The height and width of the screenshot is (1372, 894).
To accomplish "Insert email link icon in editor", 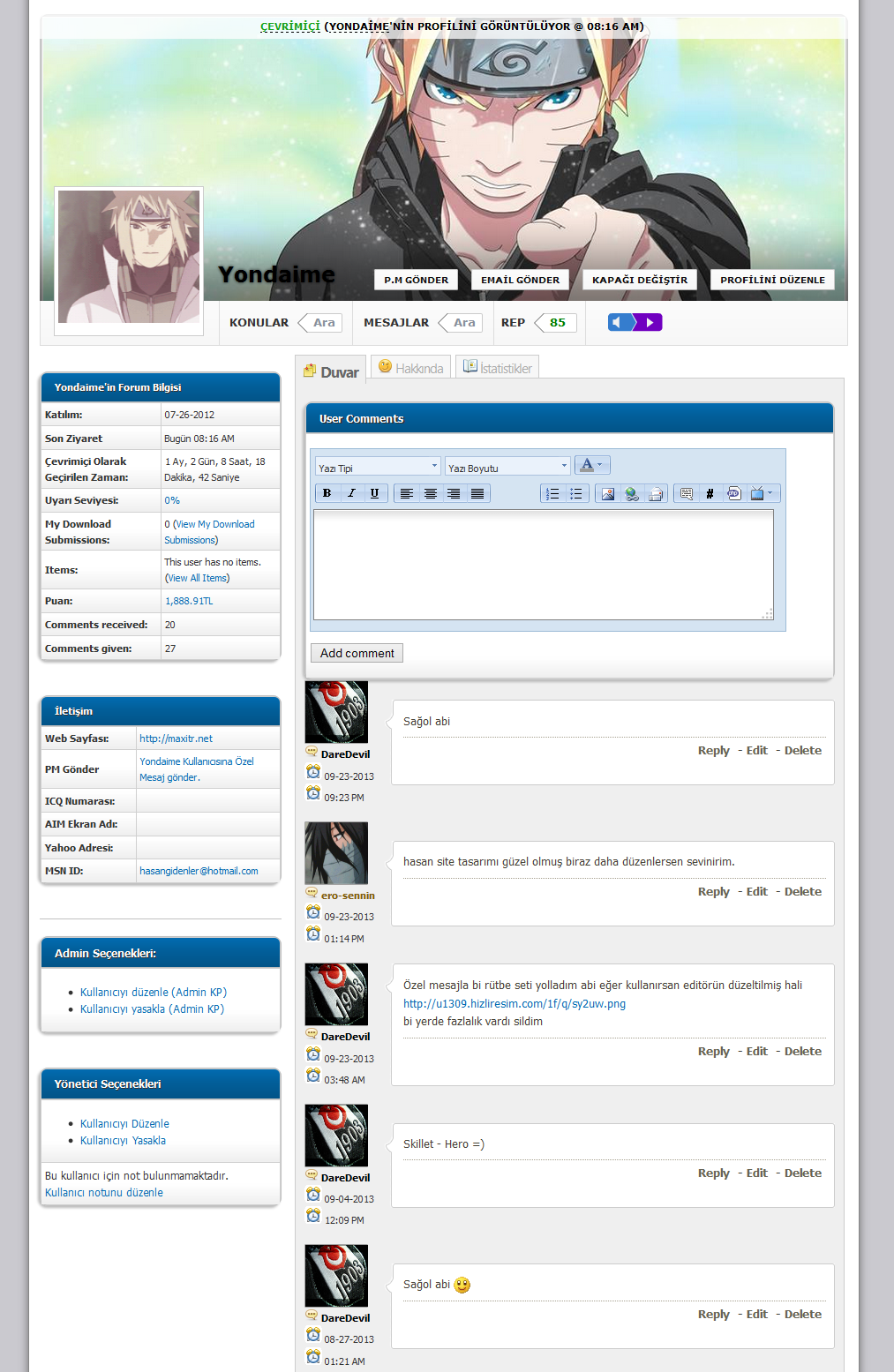I will 655,493.
